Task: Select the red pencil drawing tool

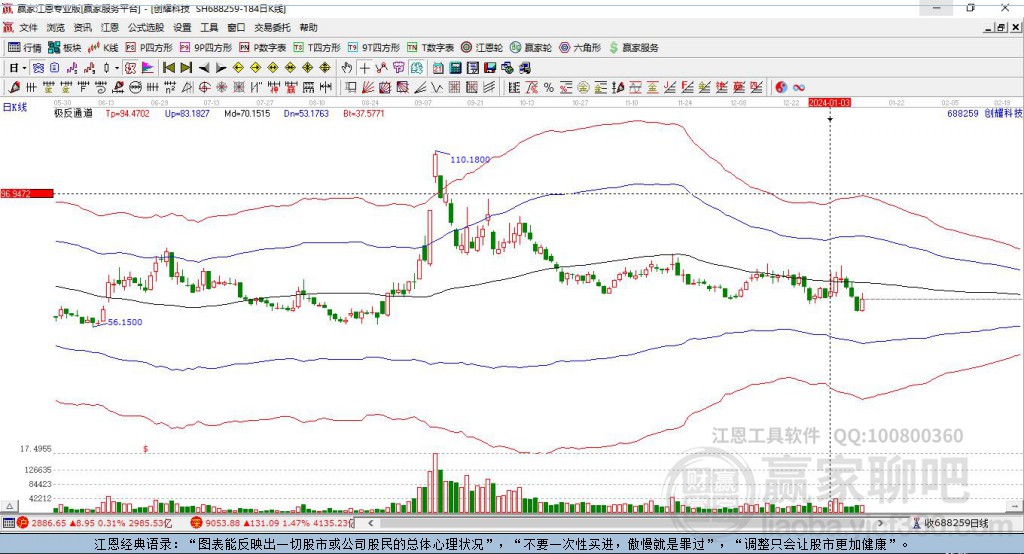Action: 14,87
